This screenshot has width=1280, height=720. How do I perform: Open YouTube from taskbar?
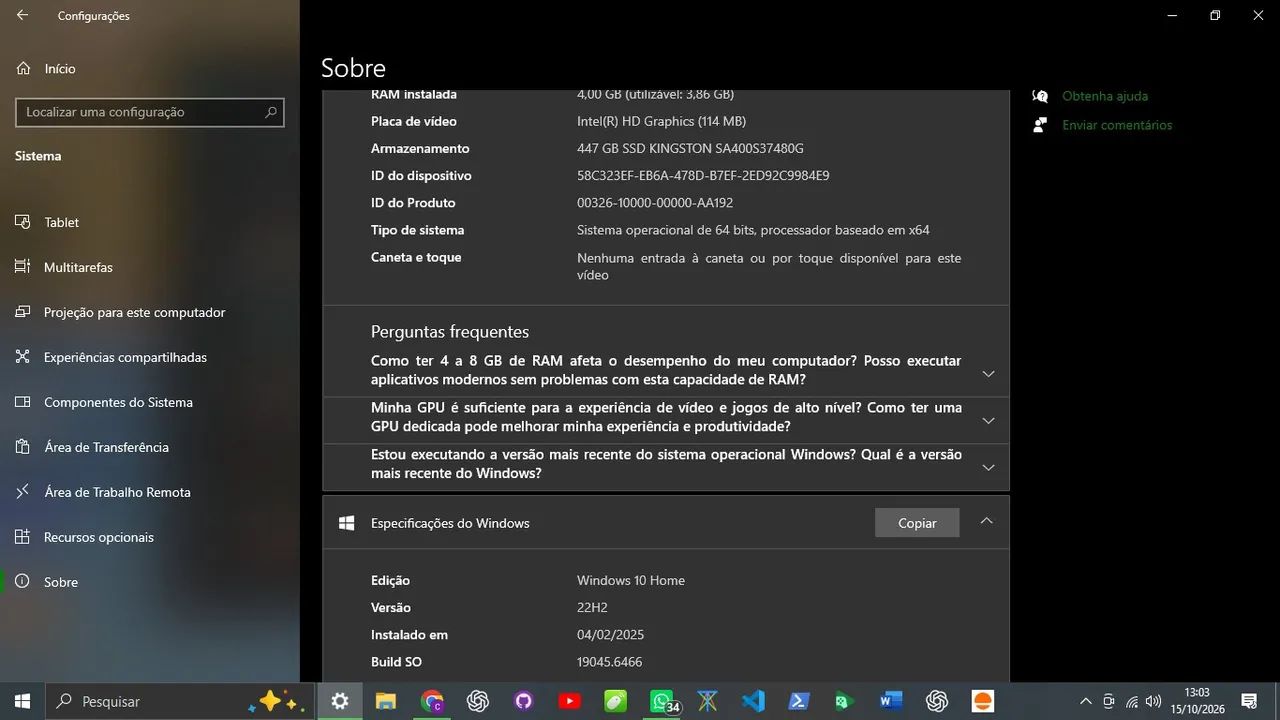click(x=570, y=701)
